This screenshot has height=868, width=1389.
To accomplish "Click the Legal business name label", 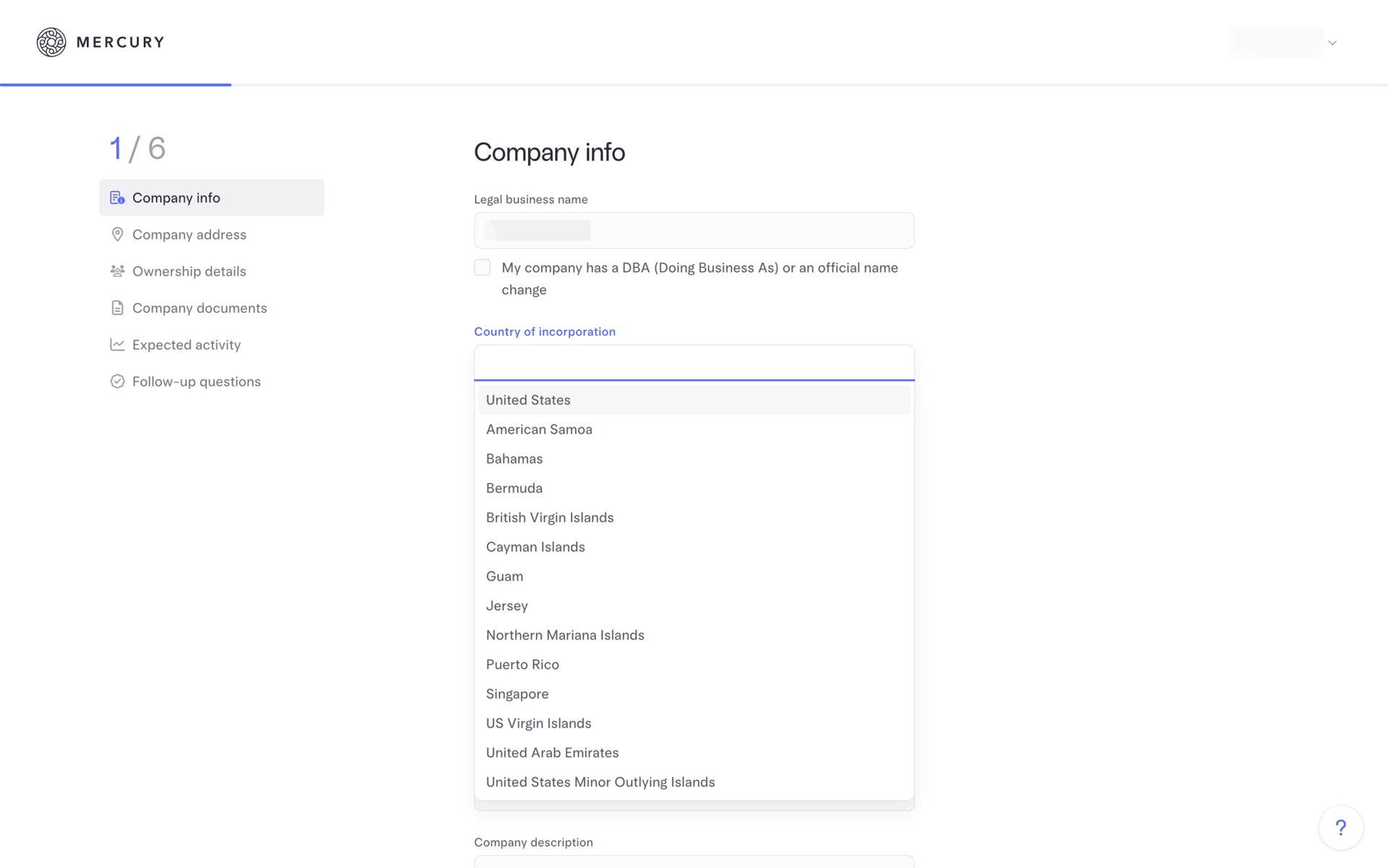I will click(x=530, y=200).
